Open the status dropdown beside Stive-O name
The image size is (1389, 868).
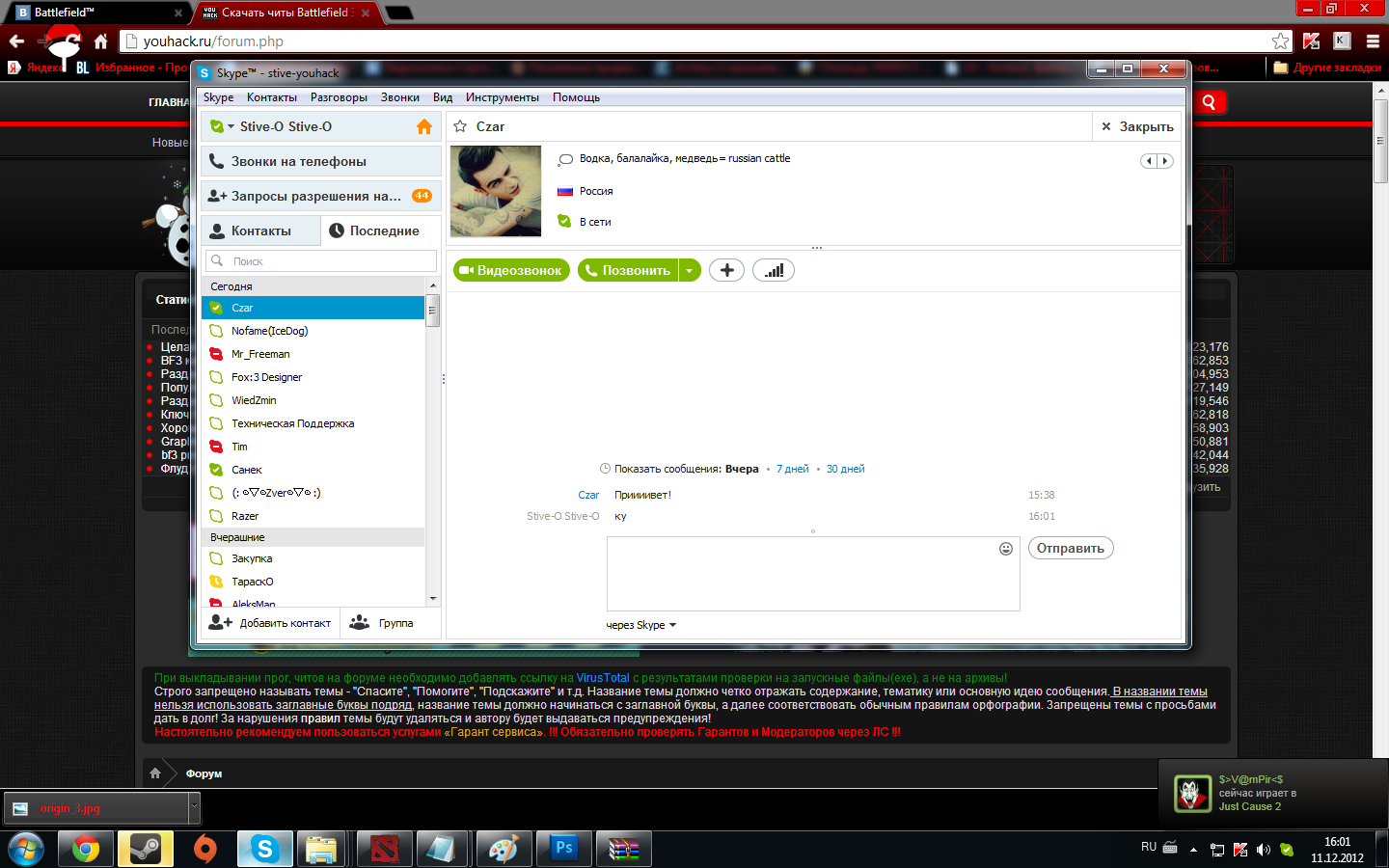231,126
